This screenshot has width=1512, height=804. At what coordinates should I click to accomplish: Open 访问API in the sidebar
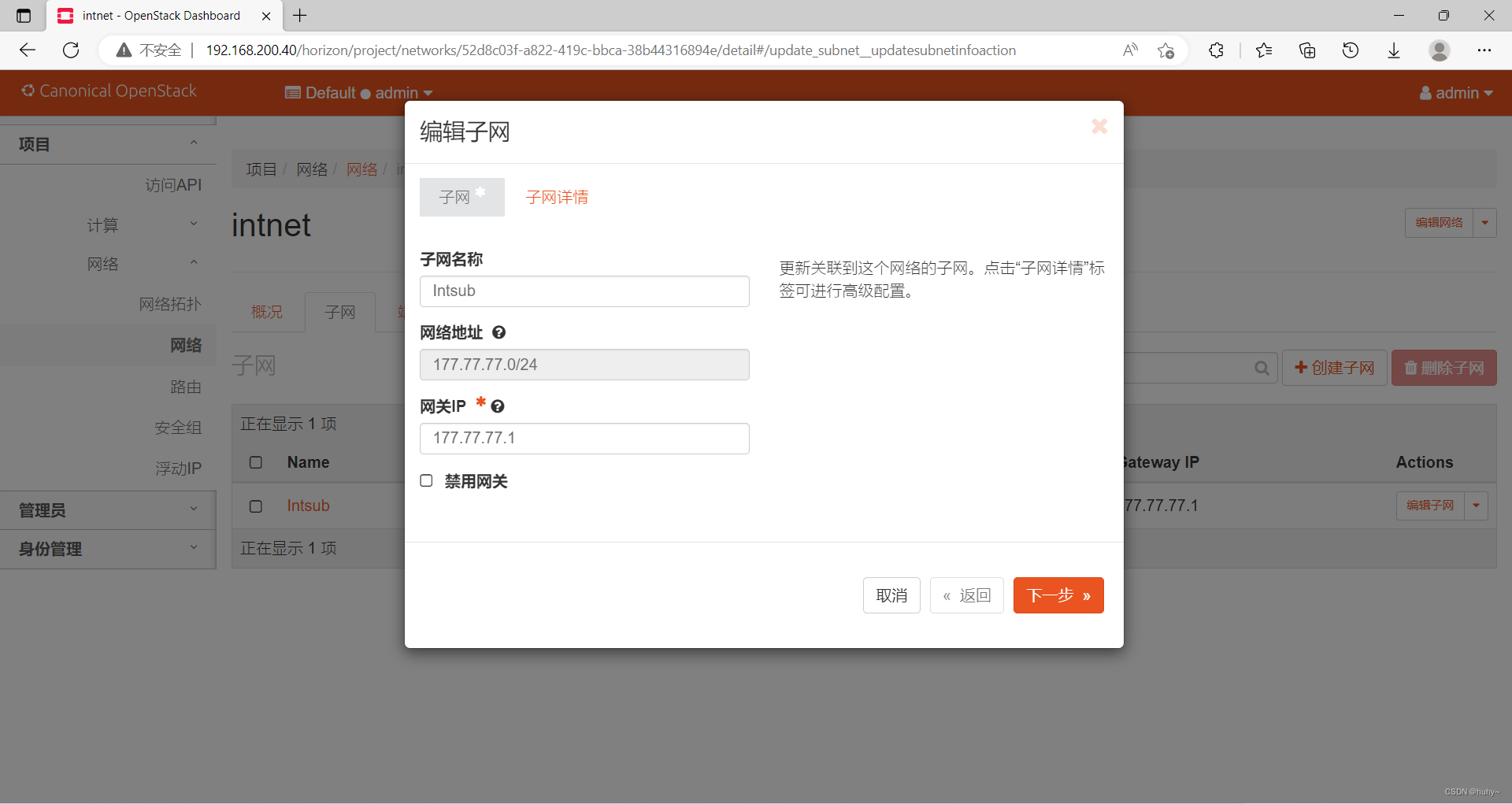click(173, 185)
